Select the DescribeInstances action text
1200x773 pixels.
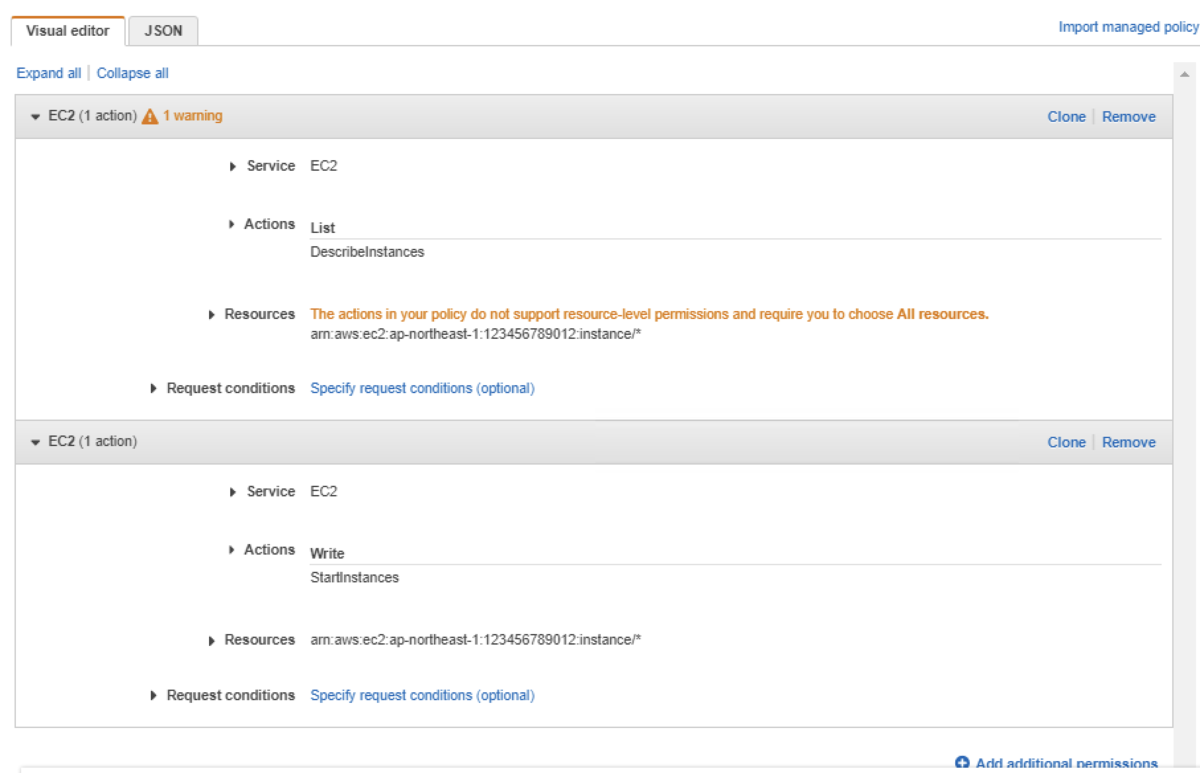(367, 252)
